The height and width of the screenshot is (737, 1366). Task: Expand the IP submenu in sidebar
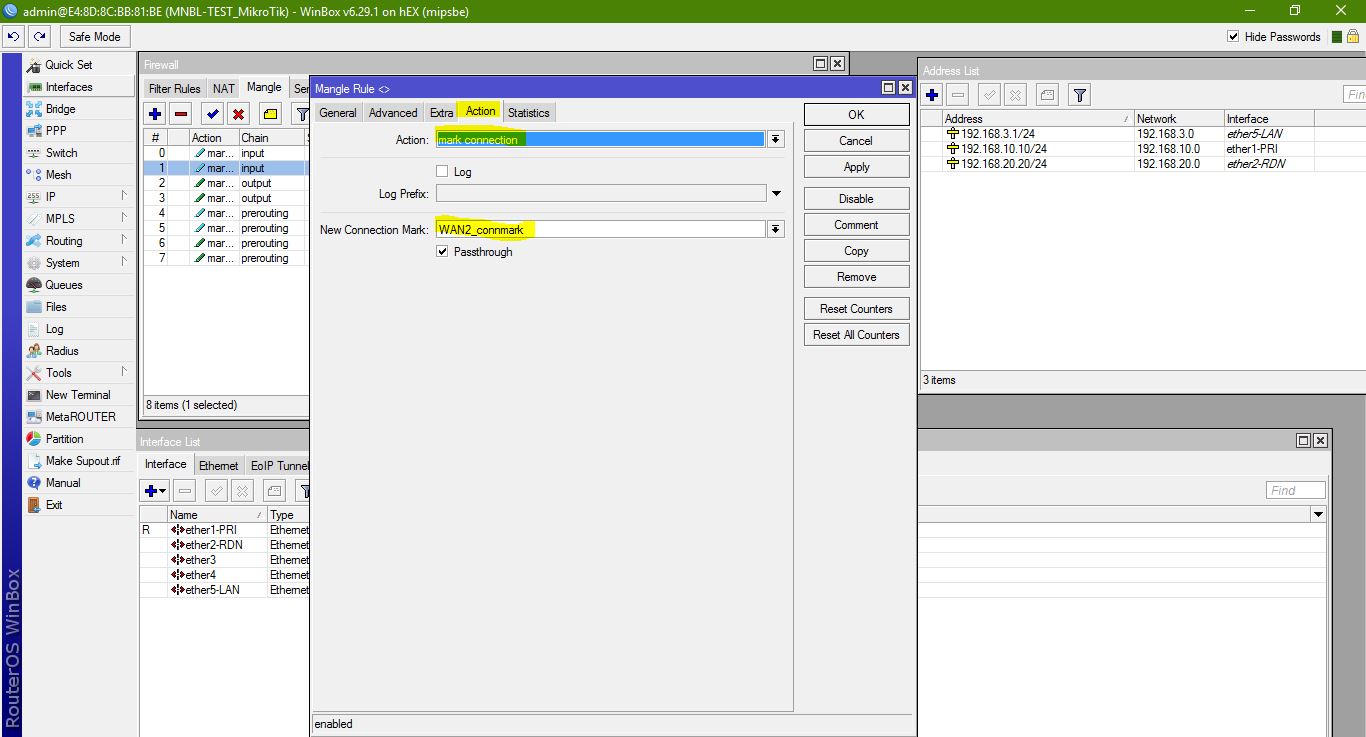coord(124,197)
